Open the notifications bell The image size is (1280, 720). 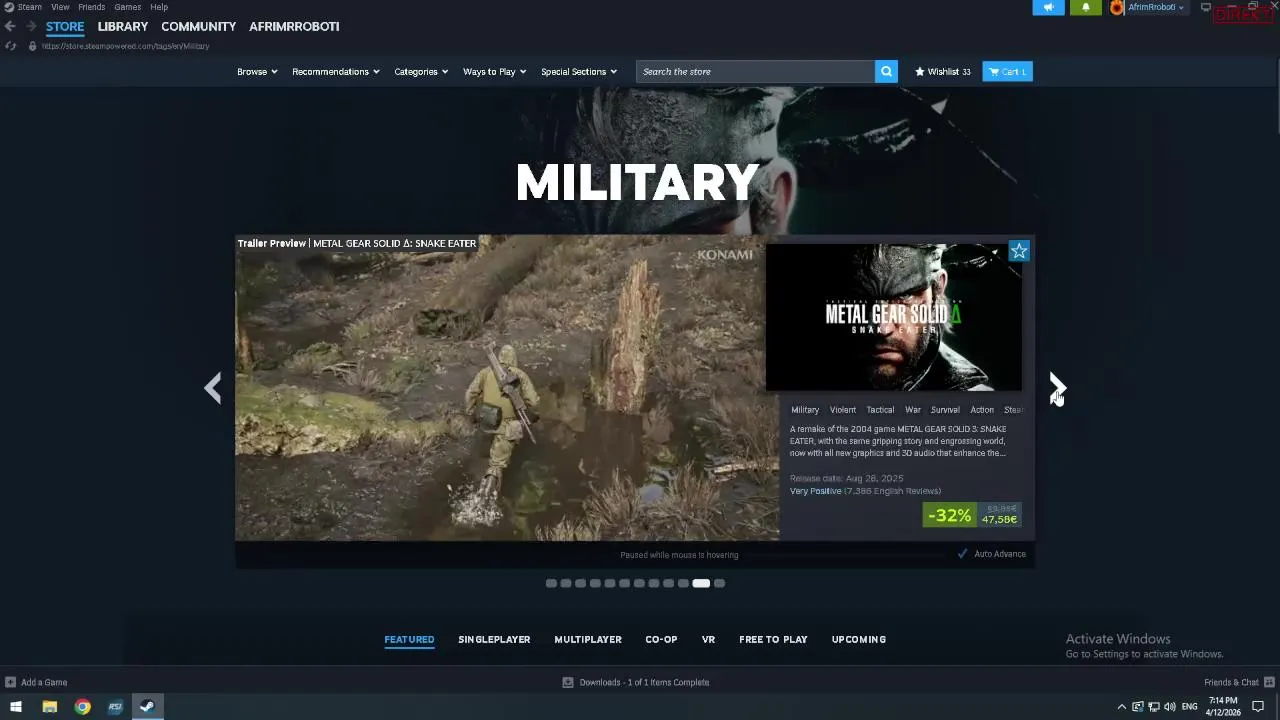point(1086,7)
